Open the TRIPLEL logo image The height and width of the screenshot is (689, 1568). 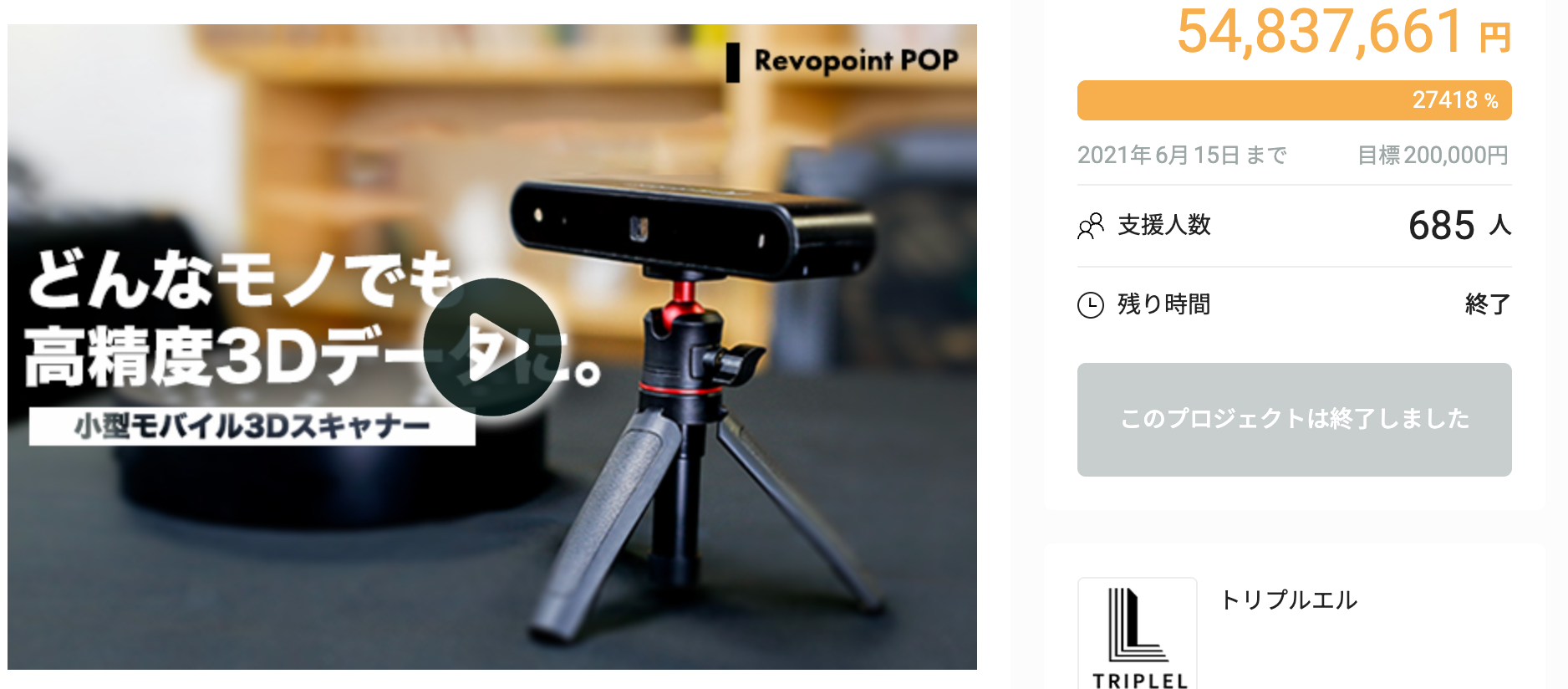[1138, 634]
